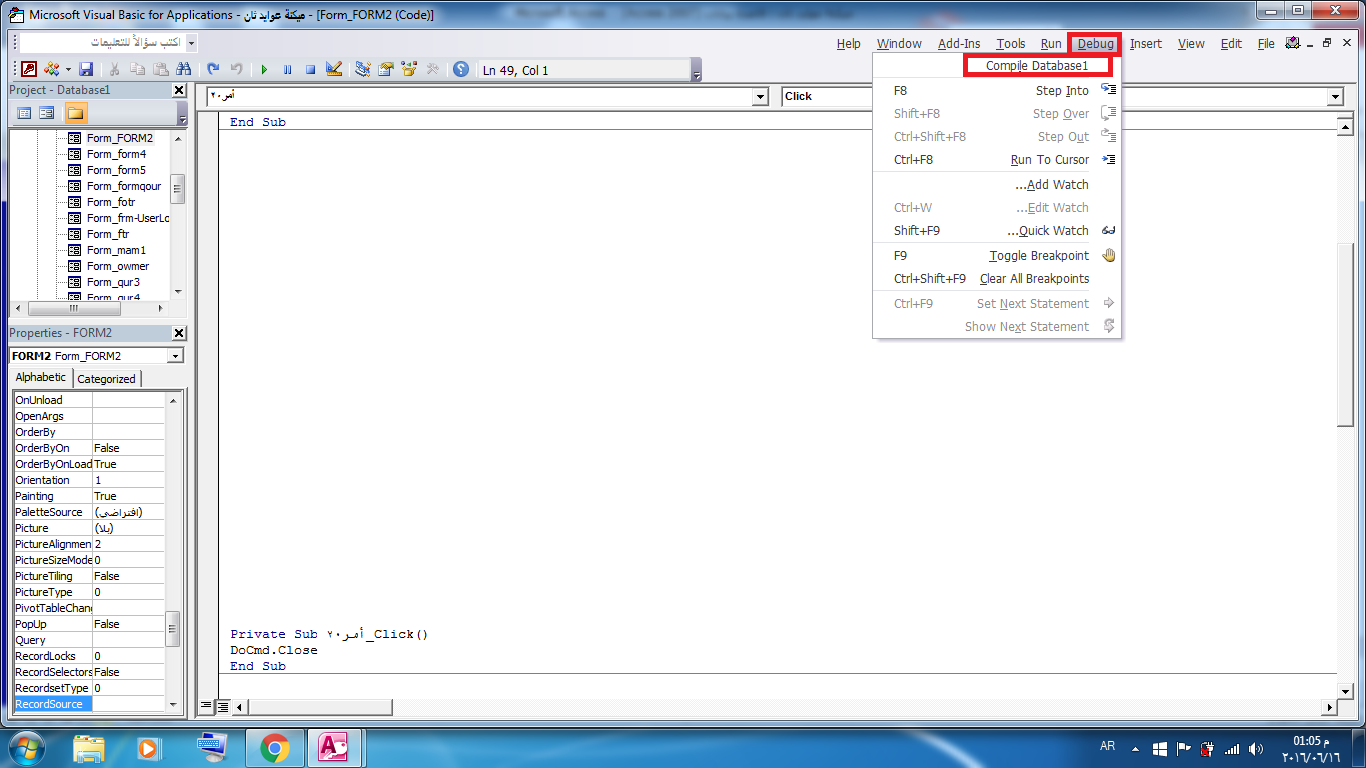
Task: Toggle Folders view in Project panel
Action: [x=76, y=113]
